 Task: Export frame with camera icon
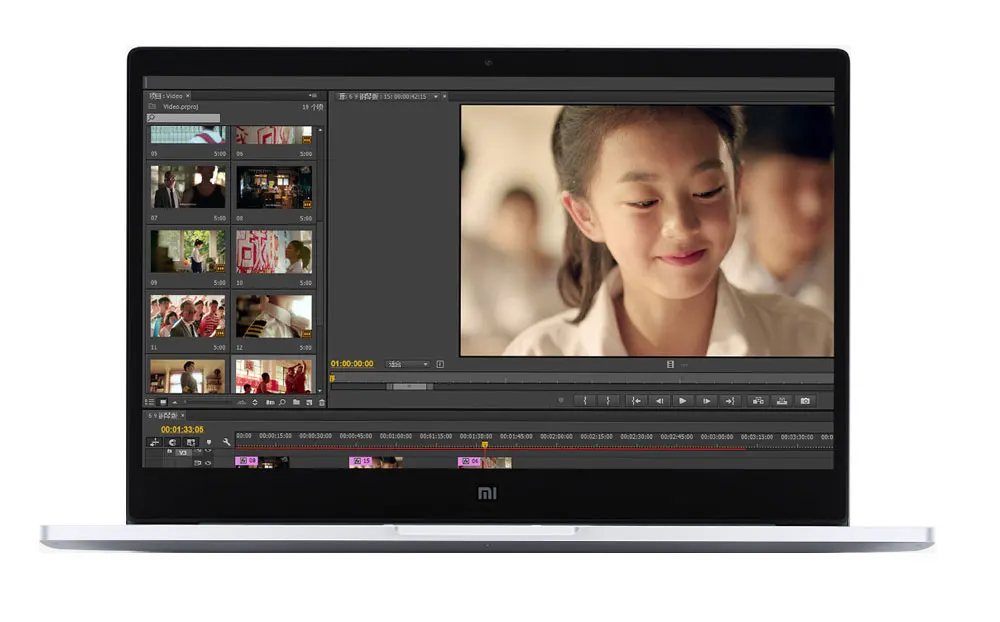coord(805,401)
